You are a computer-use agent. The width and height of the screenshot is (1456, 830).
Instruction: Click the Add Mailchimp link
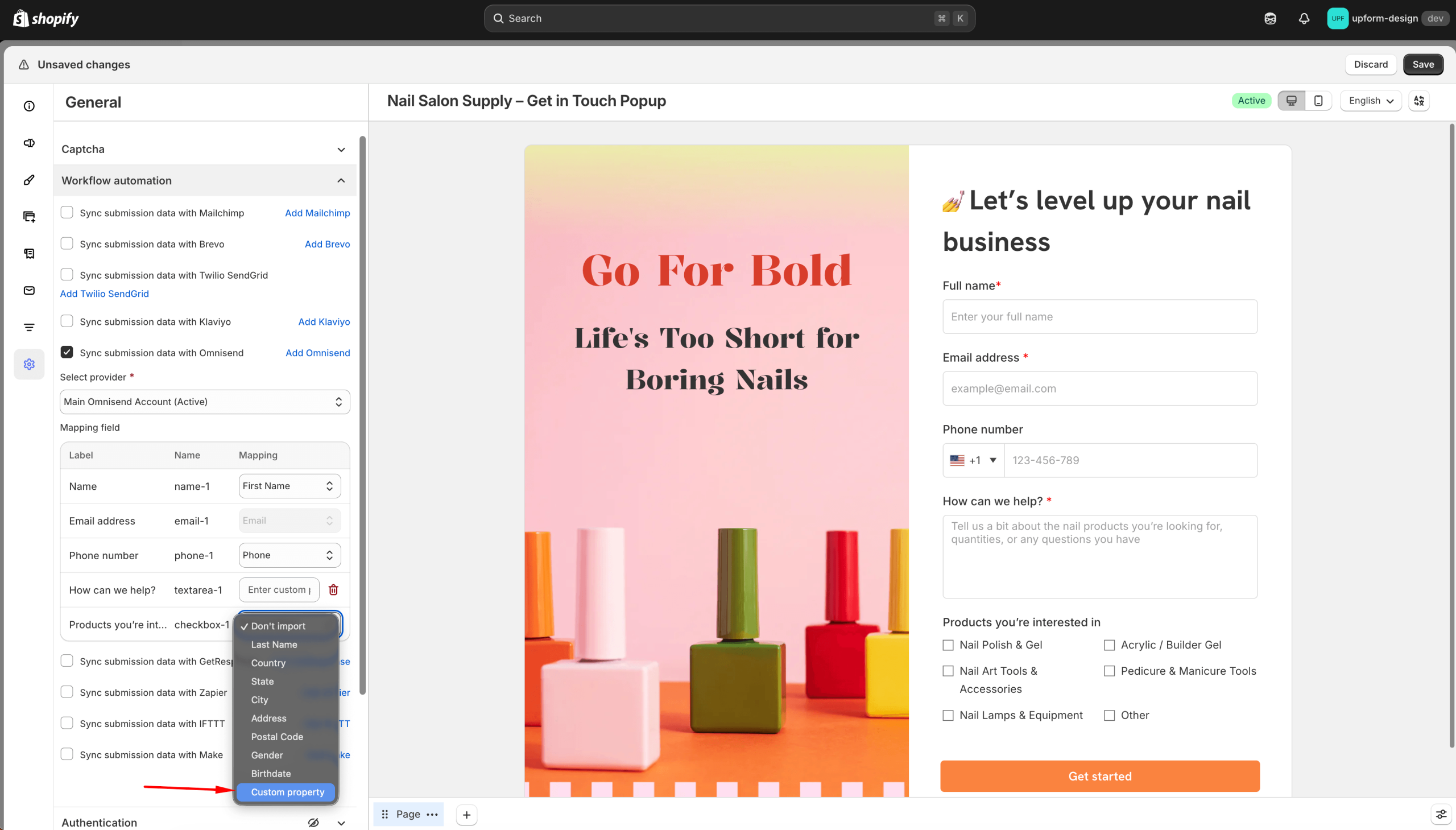click(317, 213)
